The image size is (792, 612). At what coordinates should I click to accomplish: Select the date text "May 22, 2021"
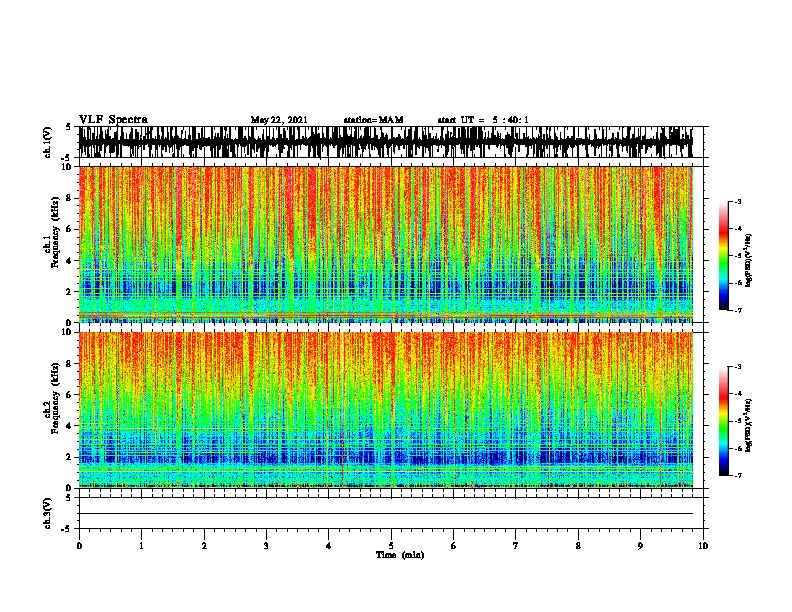(x=279, y=120)
